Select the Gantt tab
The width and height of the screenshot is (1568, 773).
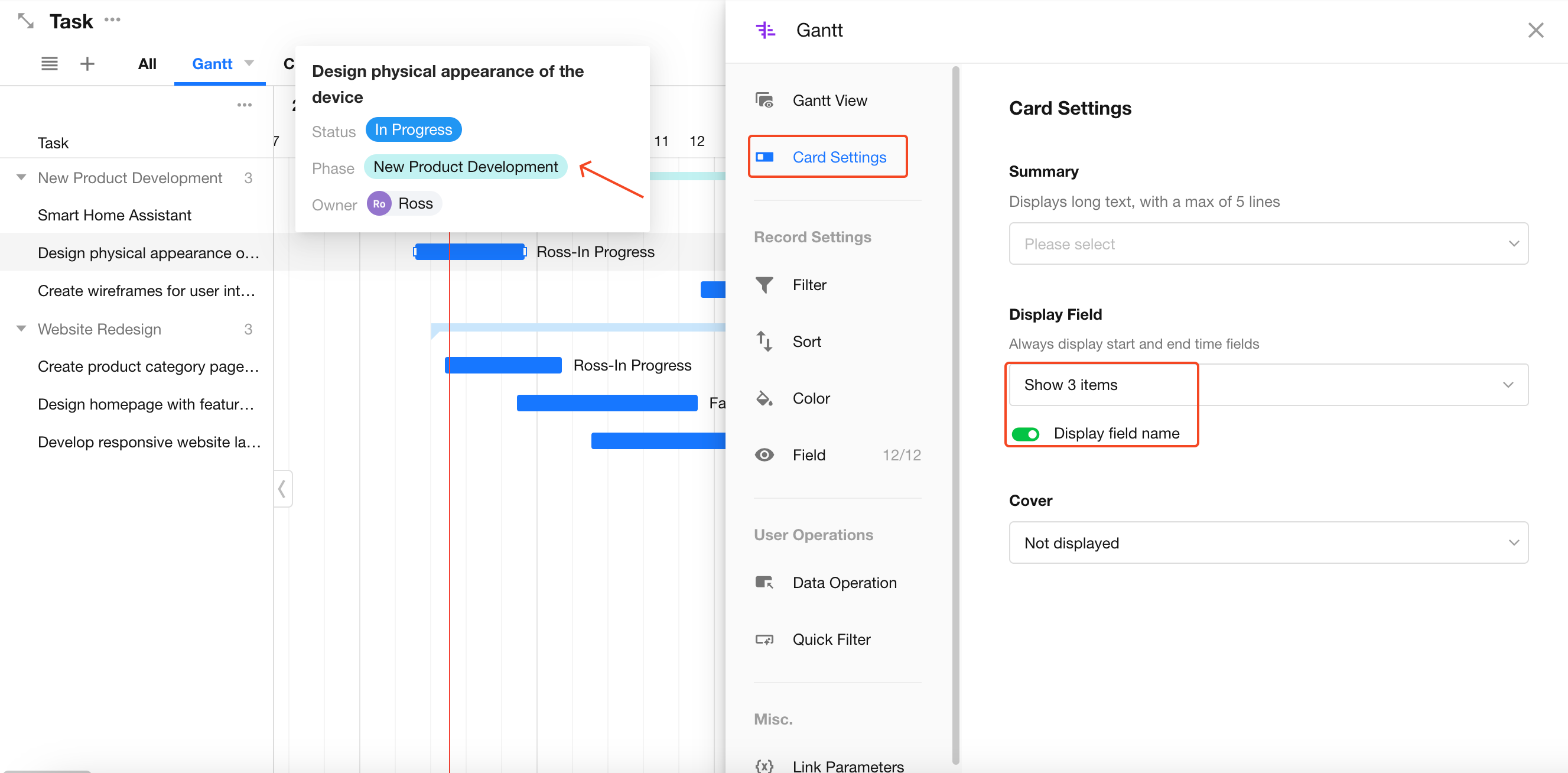[212, 63]
